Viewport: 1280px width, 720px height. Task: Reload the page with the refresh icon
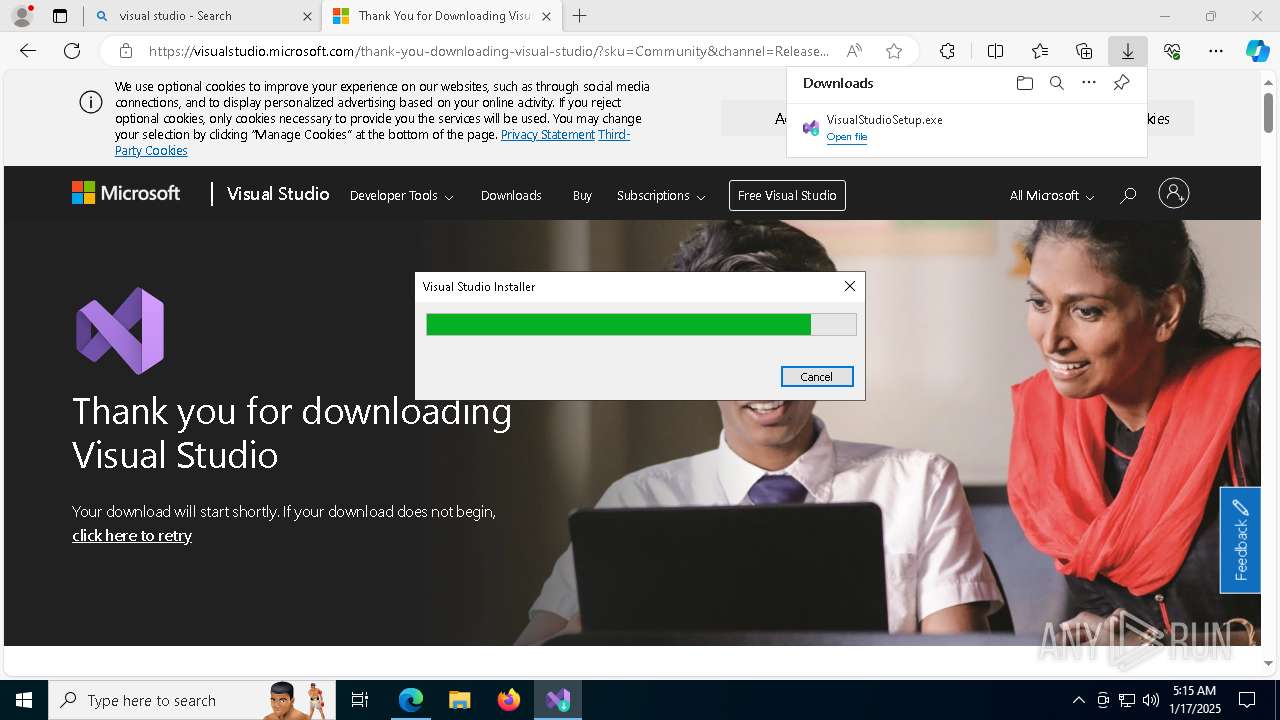coord(72,51)
